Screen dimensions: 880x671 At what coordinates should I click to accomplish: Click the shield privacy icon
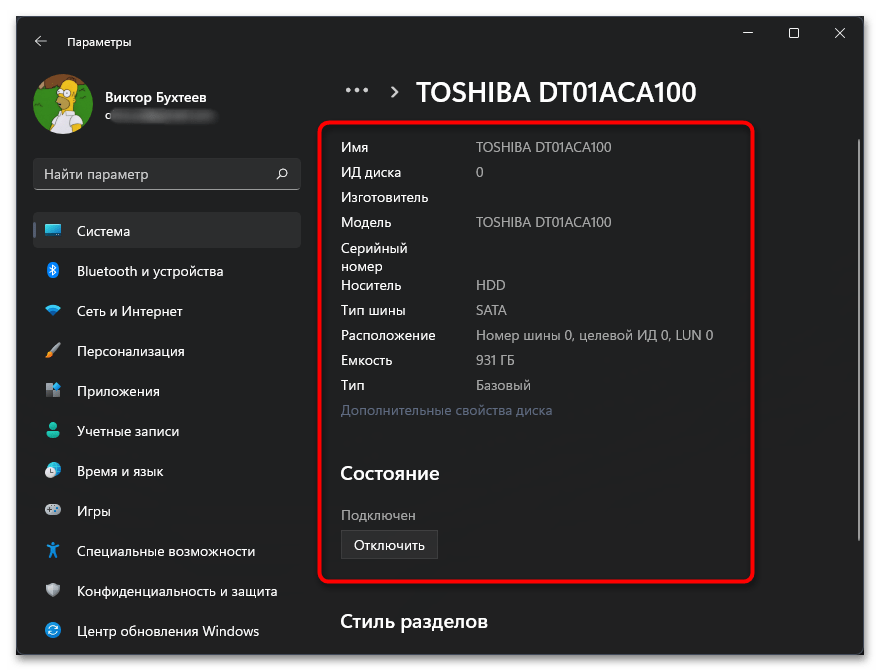coord(53,590)
